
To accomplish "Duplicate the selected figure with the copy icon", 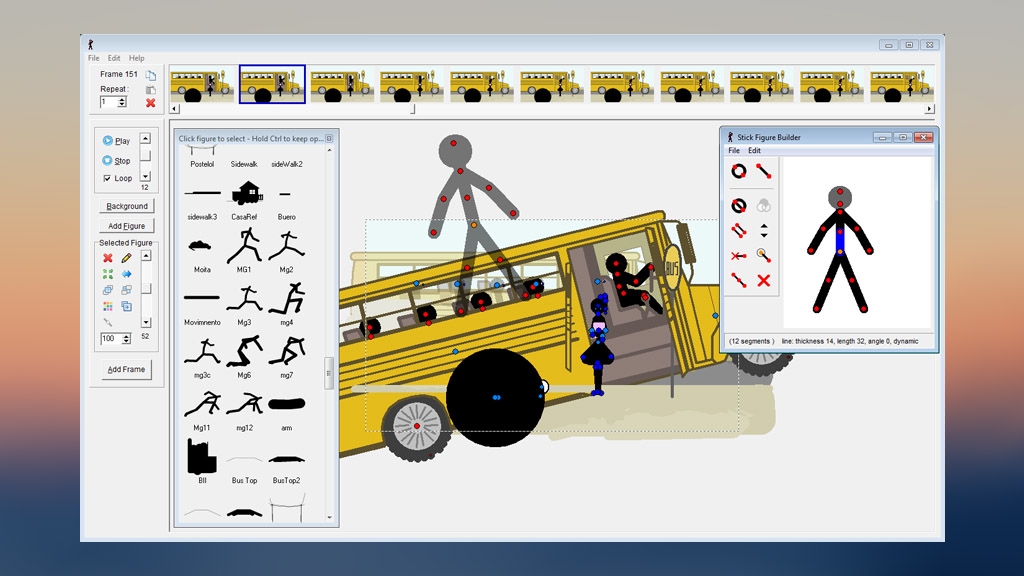I will pyautogui.click(x=126, y=306).
